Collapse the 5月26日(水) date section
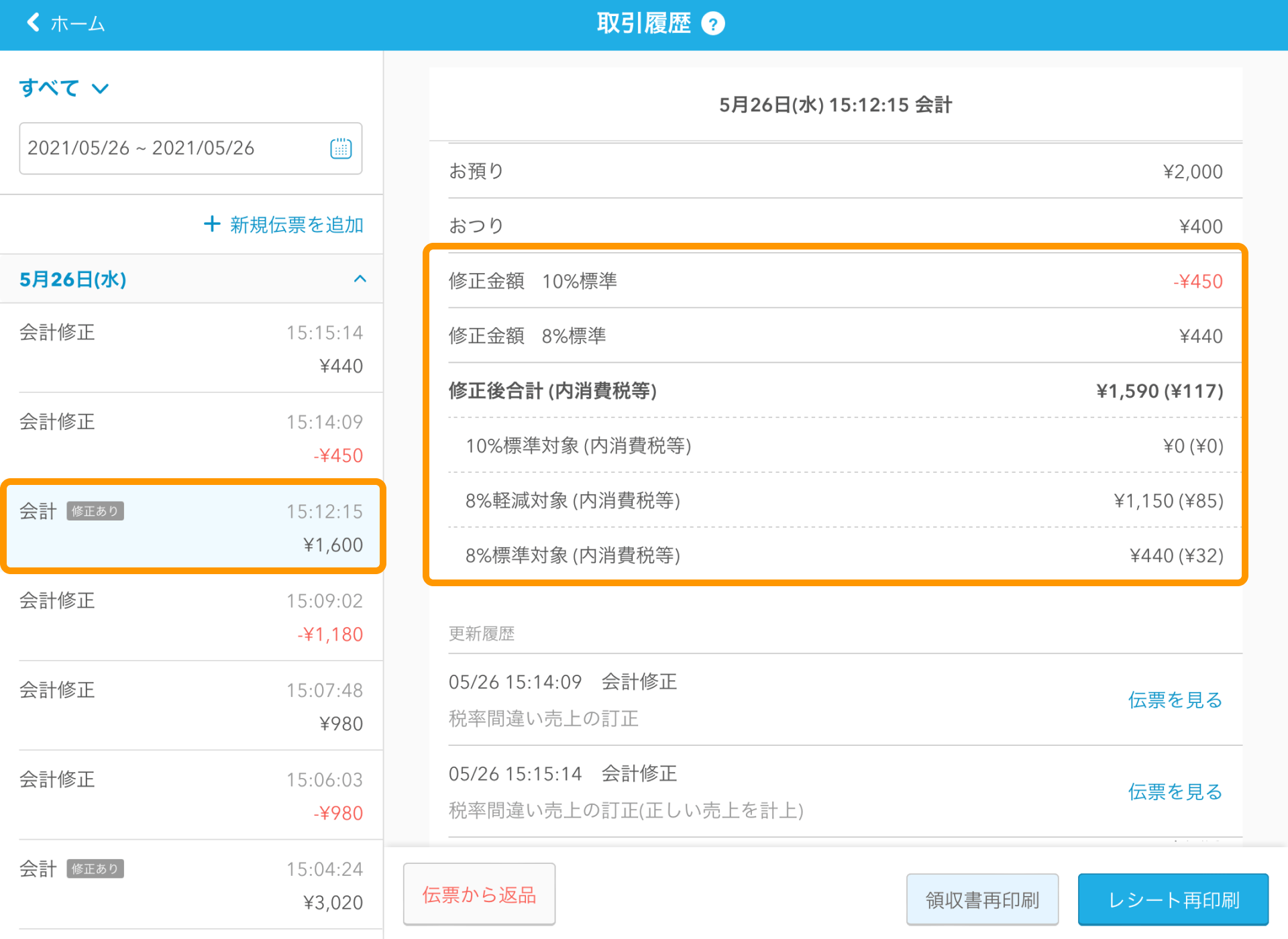 (x=360, y=279)
